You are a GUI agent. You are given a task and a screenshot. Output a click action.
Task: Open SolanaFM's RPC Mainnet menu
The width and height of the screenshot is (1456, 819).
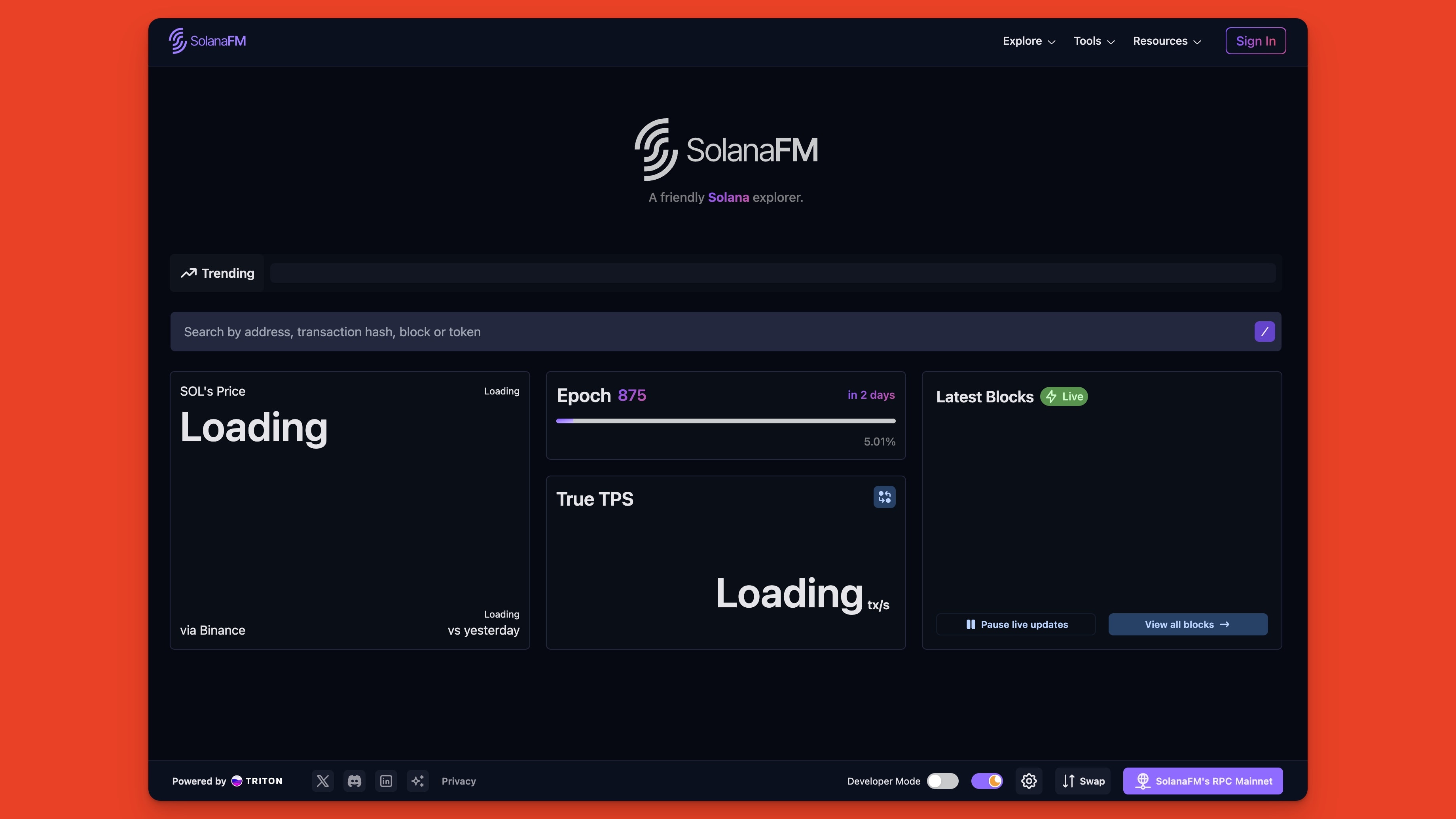pos(1203,781)
